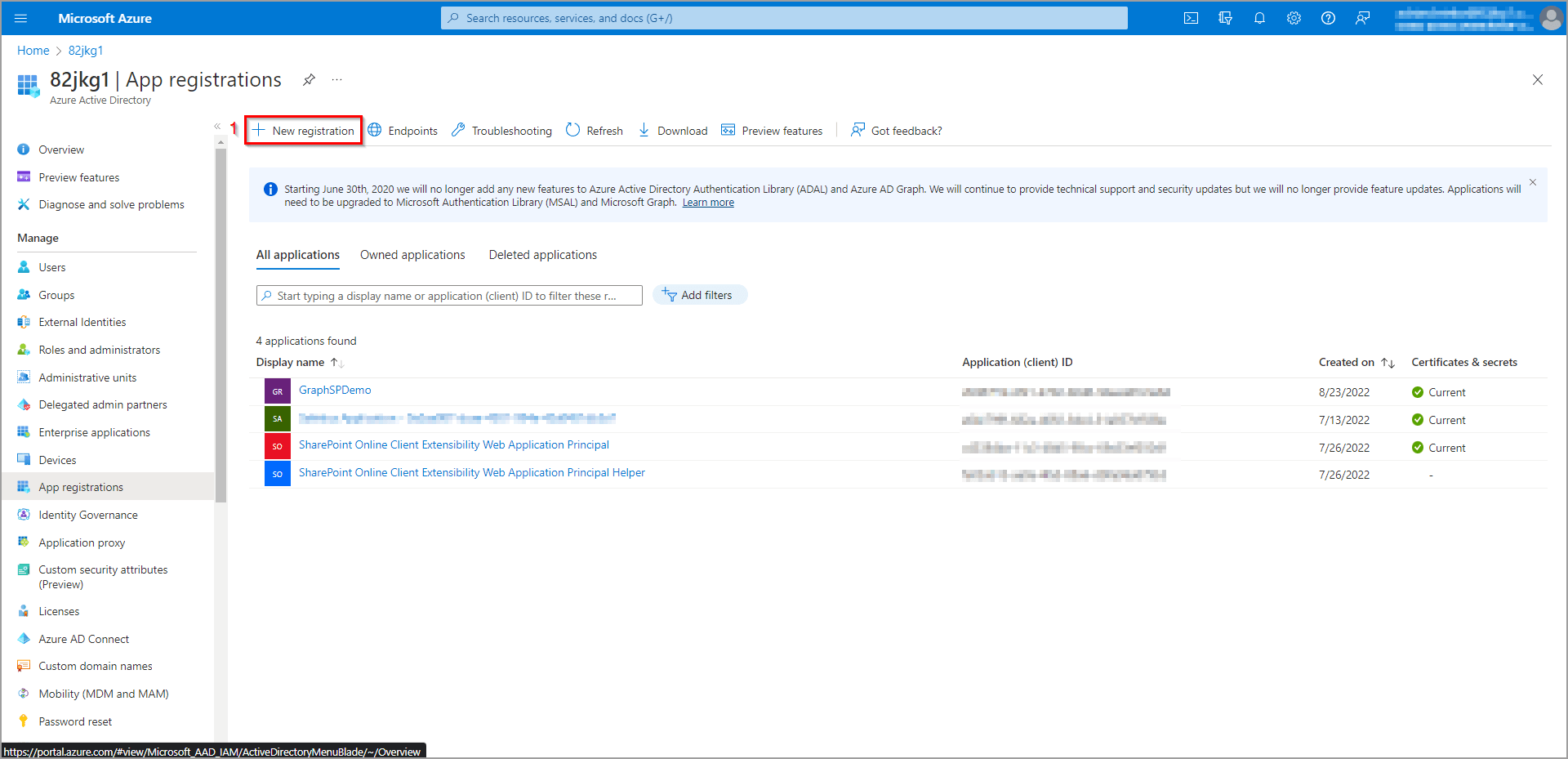
Task: Pin the App registrations blade
Action: click(309, 79)
